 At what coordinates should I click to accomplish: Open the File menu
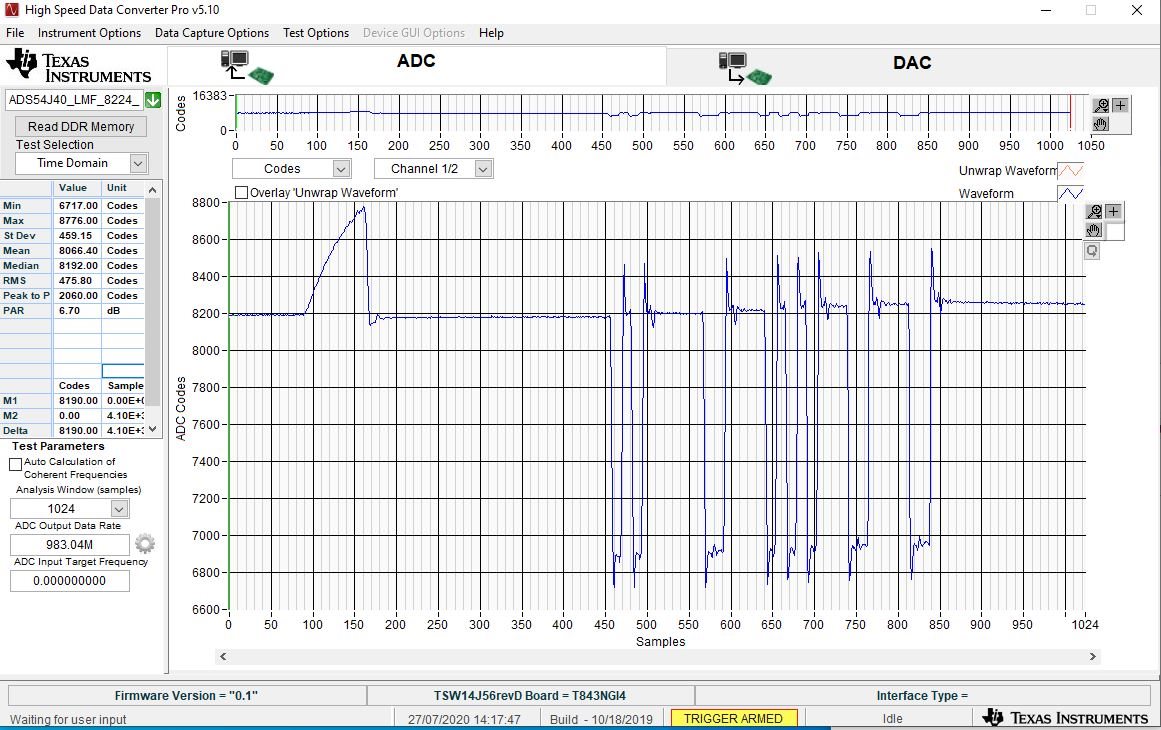[x=15, y=33]
